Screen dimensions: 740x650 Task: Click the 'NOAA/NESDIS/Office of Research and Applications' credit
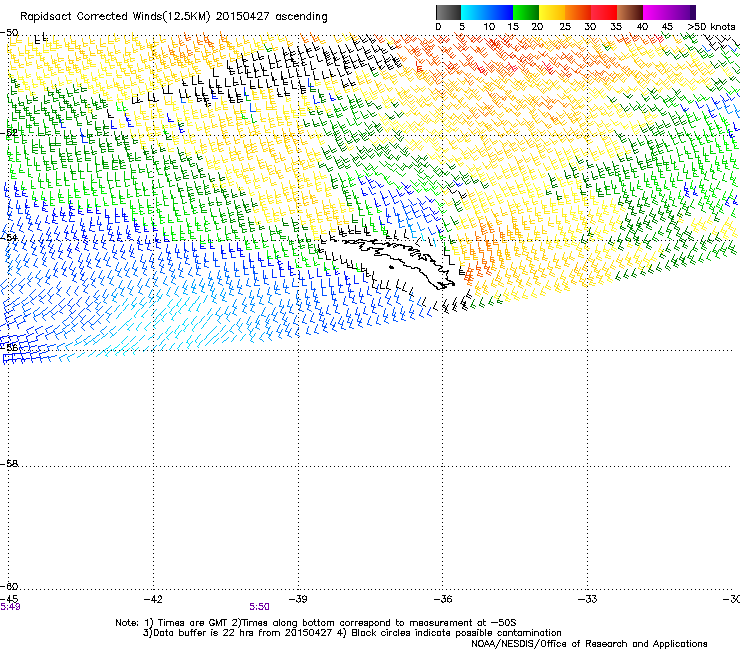[589, 644]
